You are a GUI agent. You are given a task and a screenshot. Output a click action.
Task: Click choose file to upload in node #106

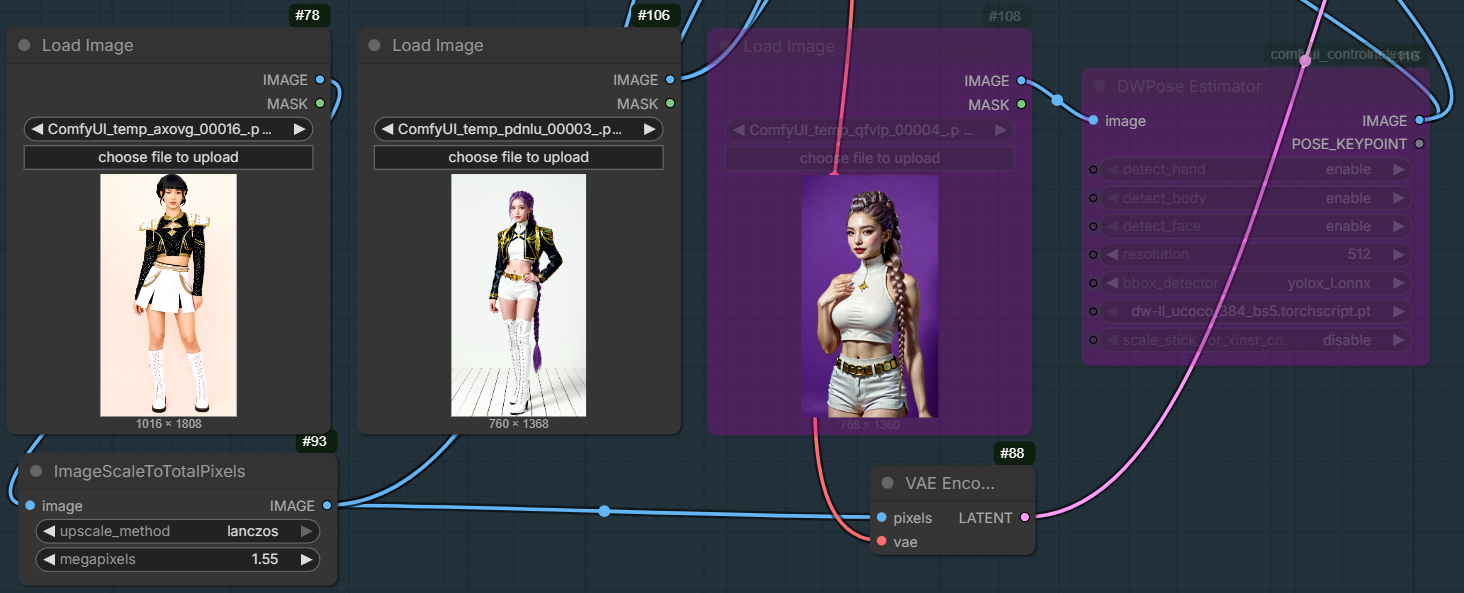[x=518, y=157]
